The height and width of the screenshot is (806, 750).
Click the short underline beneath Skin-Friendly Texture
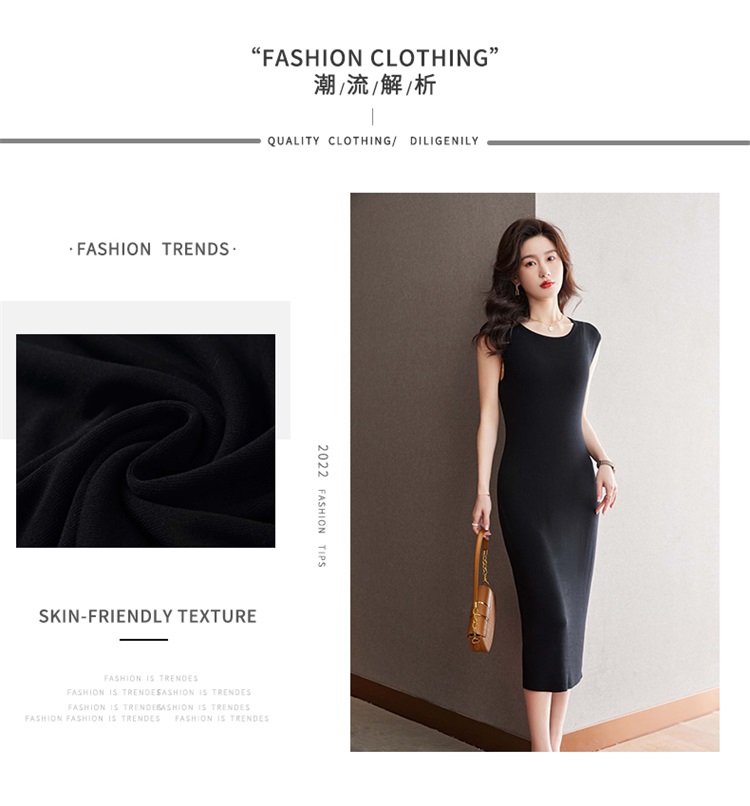click(x=144, y=640)
